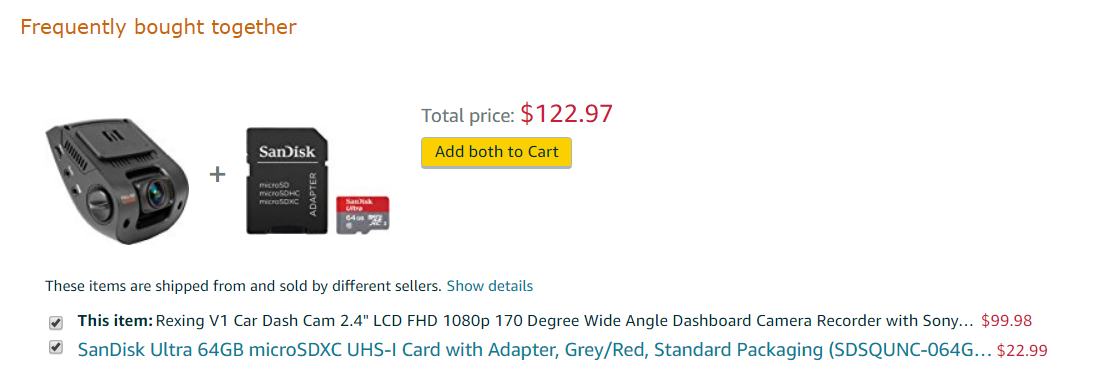The image size is (1106, 377).
Task: Click the $122.97 total price
Action: pos(567,114)
